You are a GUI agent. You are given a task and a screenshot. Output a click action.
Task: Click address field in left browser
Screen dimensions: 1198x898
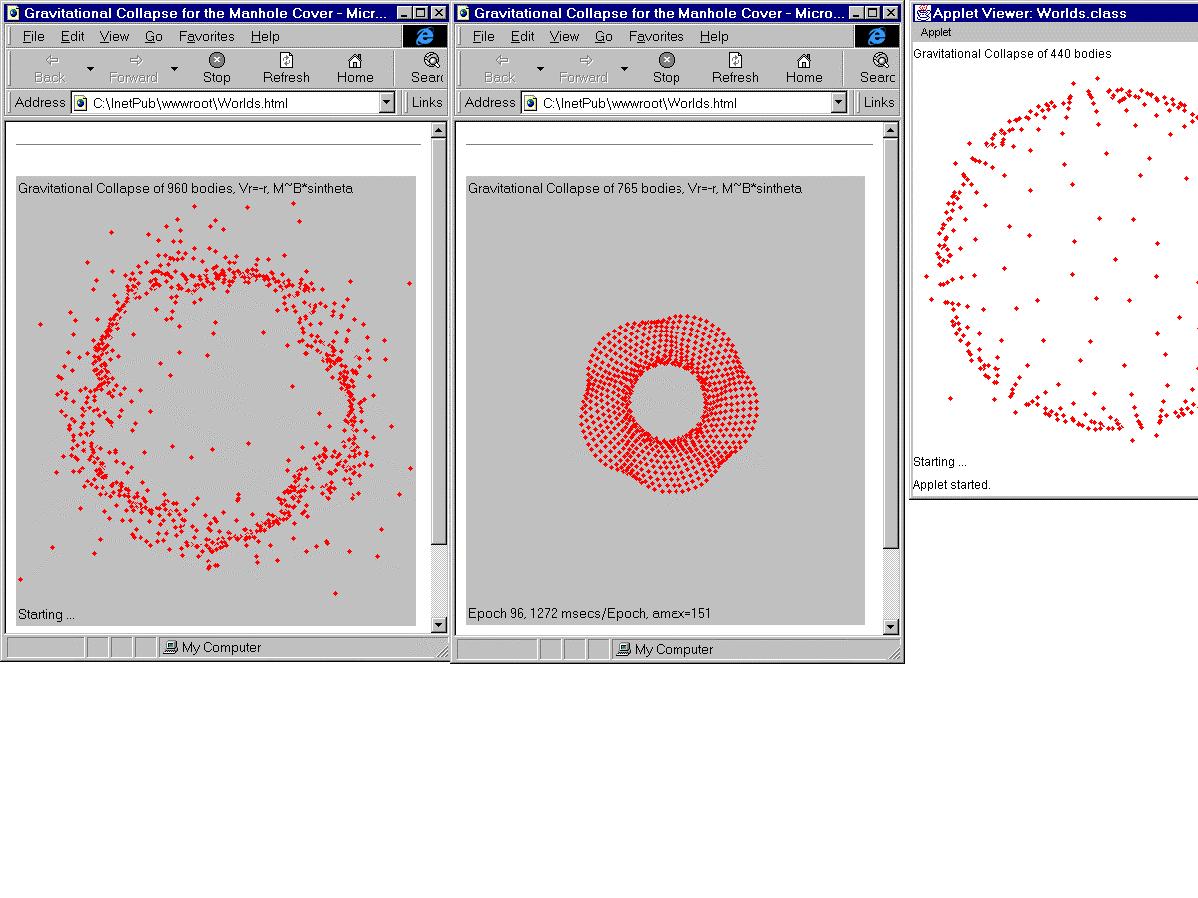coord(230,103)
